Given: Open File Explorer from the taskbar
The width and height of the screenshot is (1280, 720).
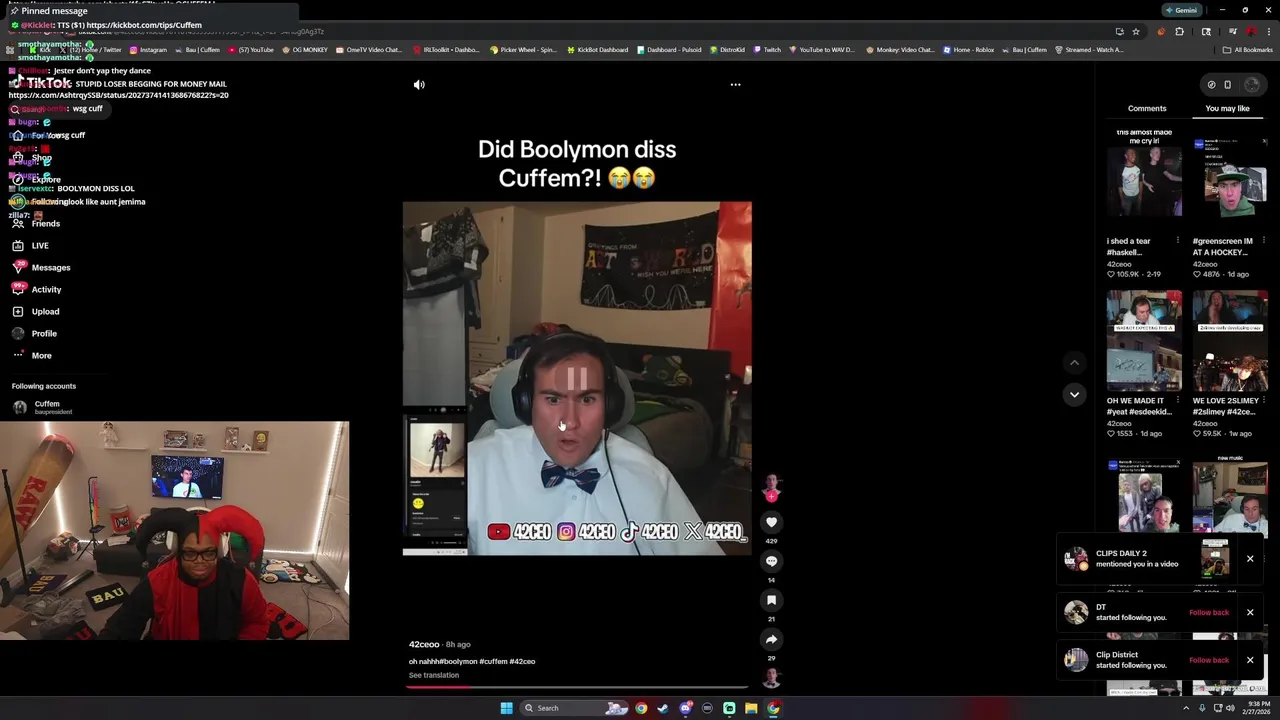Looking at the screenshot, I should point(751,708).
